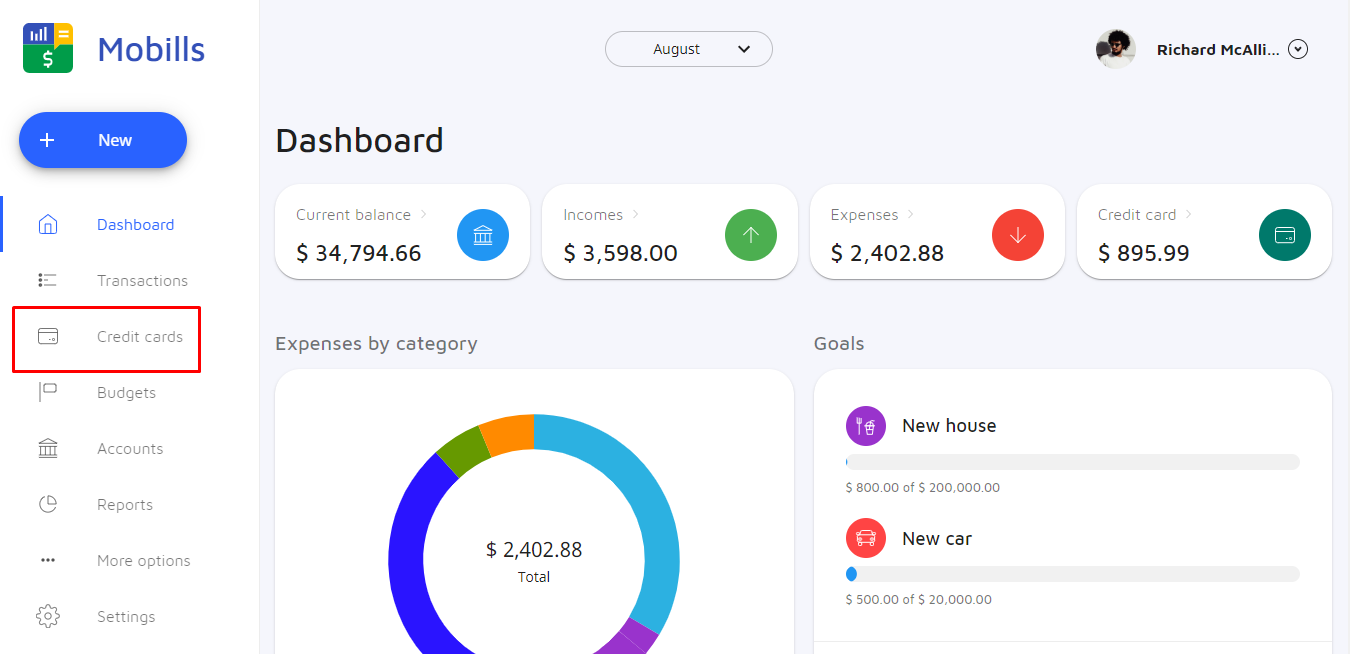The height and width of the screenshot is (654, 1350).
Task: Click the green up-arrow Incomes icon
Action: coord(751,235)
